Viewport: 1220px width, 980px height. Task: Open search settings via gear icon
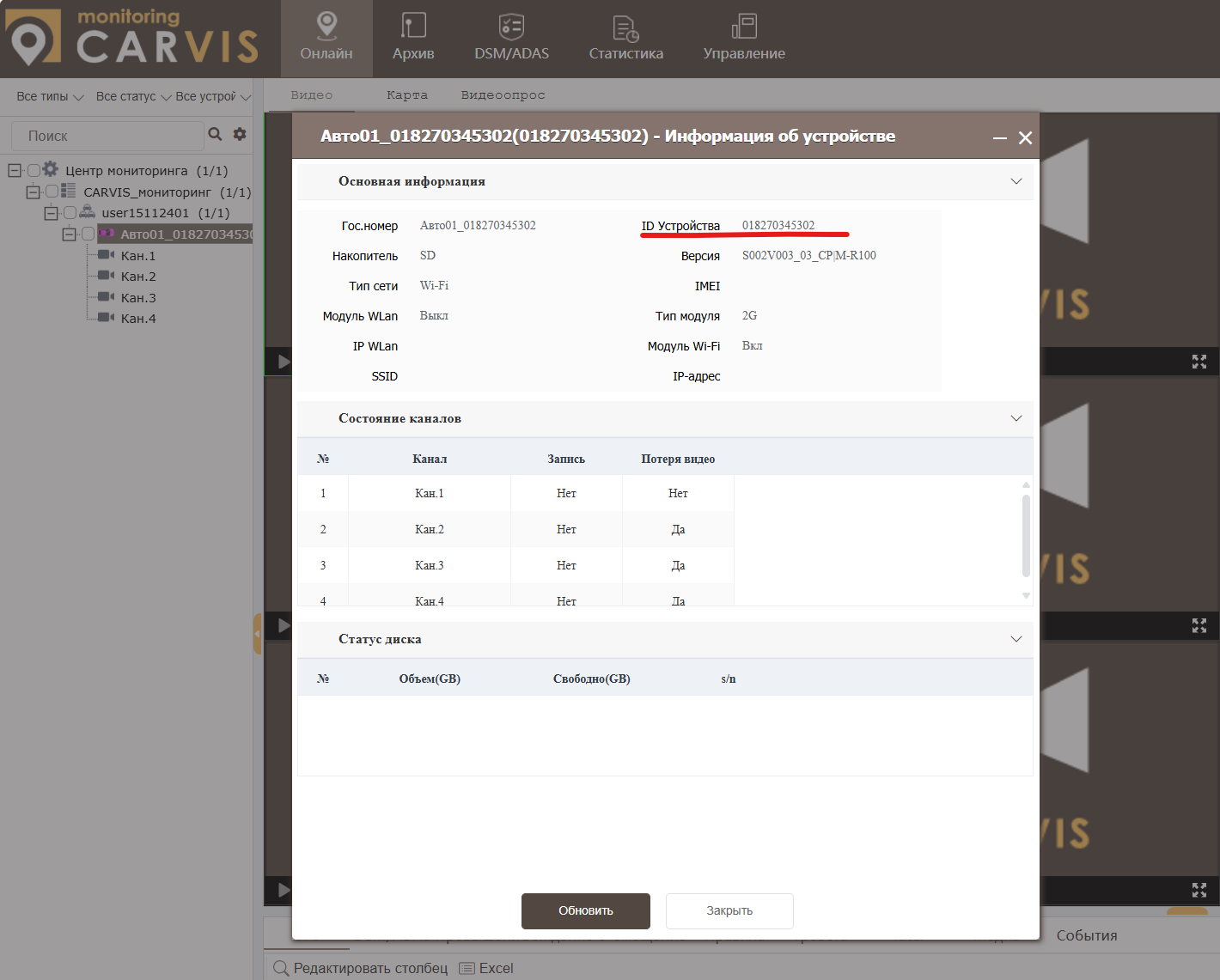239,134
